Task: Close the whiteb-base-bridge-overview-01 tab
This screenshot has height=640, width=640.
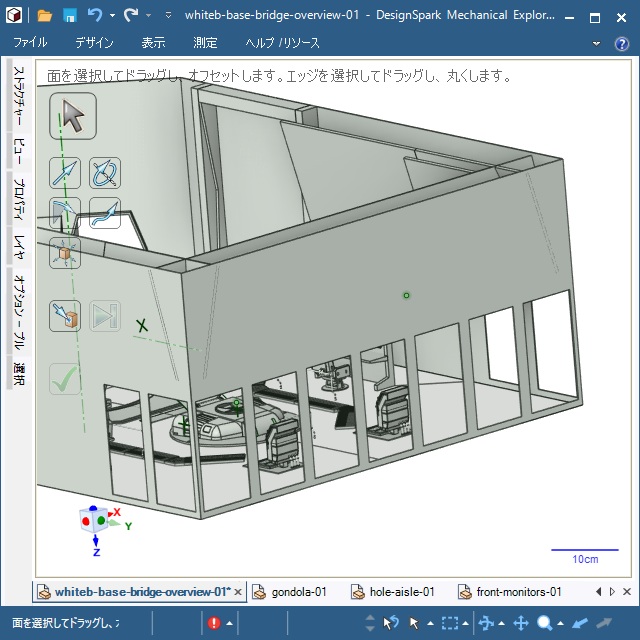Action: coord(238,592)
